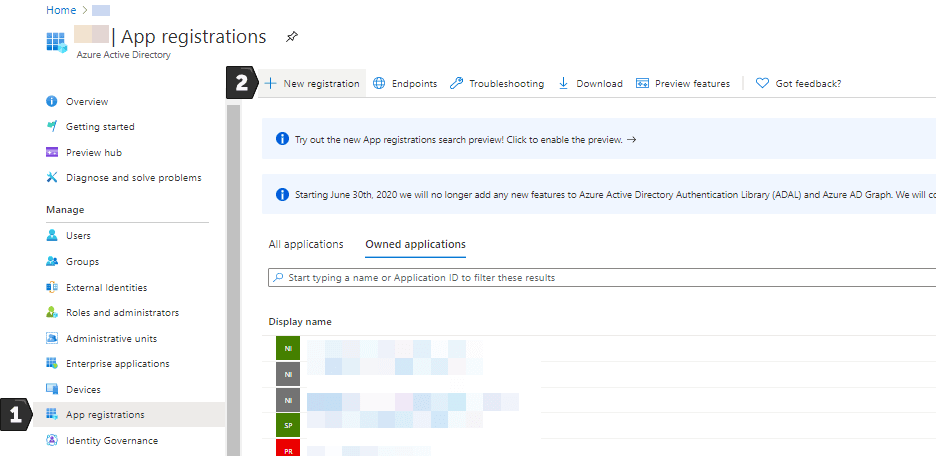Select the Owned applications tab
The height and width of the screenshot is (456, 936).
point(415,244)
